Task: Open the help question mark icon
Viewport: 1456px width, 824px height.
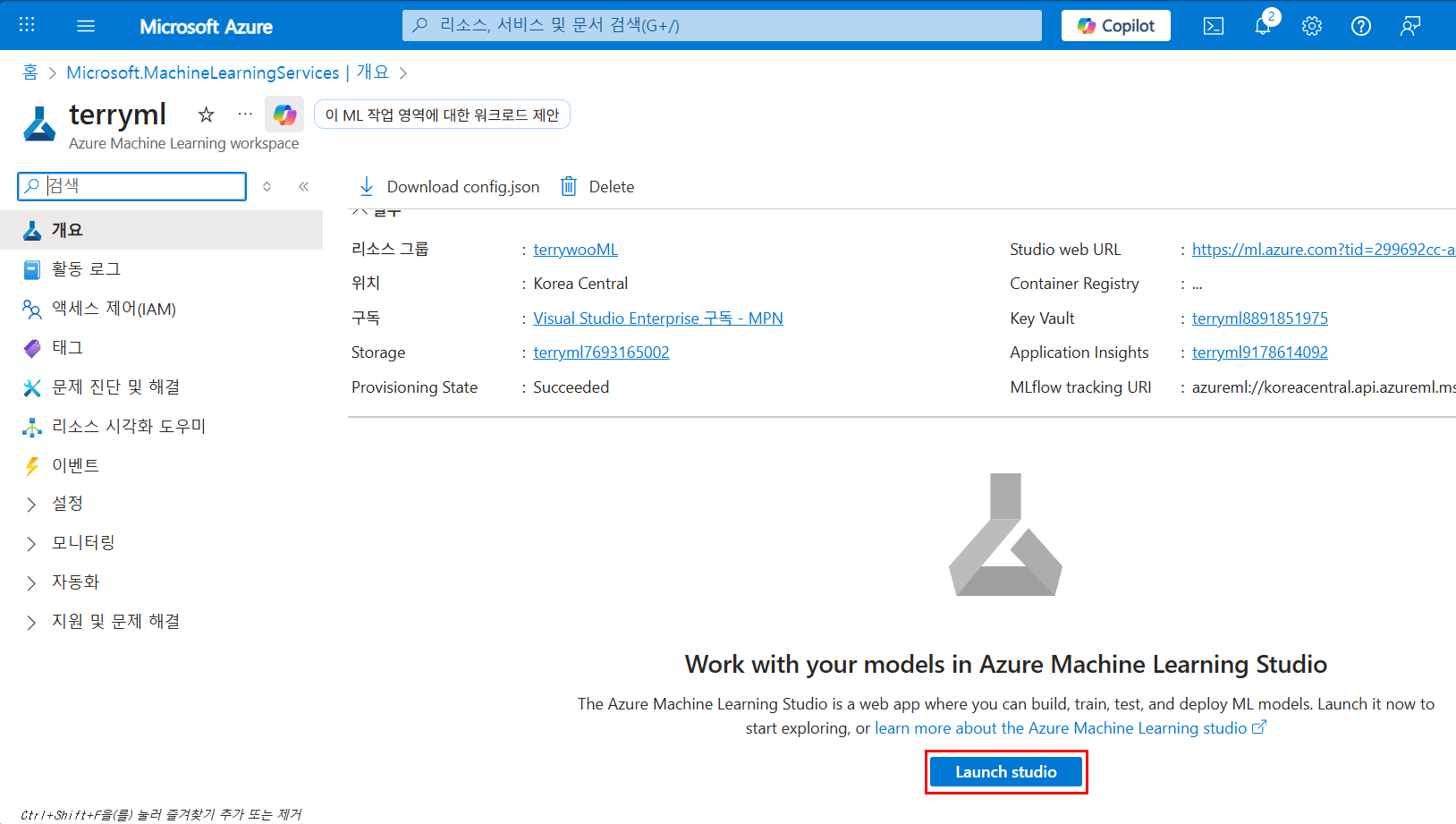Action: [1360, 25]
